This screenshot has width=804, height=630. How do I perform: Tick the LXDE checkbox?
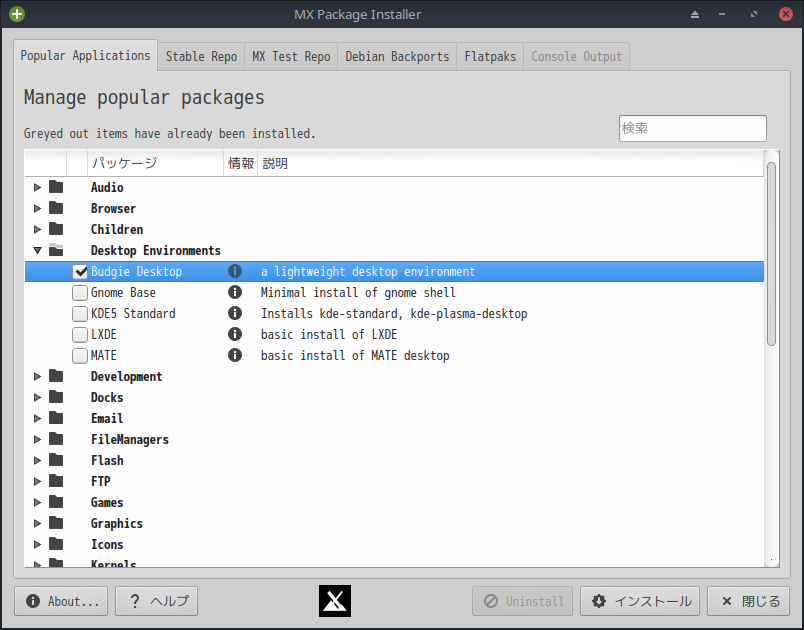click(x=80, y=335)
